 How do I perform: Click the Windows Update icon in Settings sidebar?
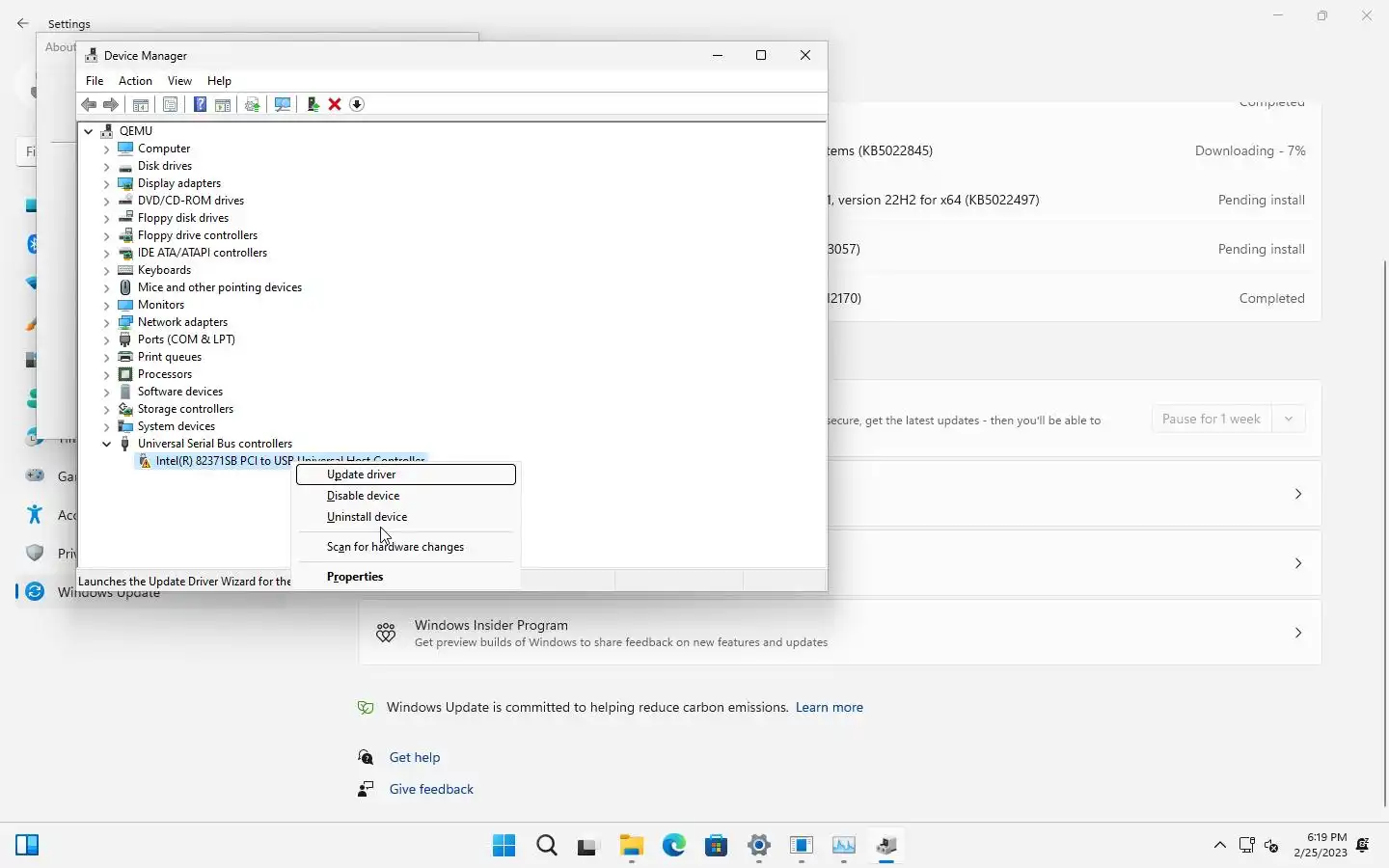pyautogui.click(x=35, y=591)
